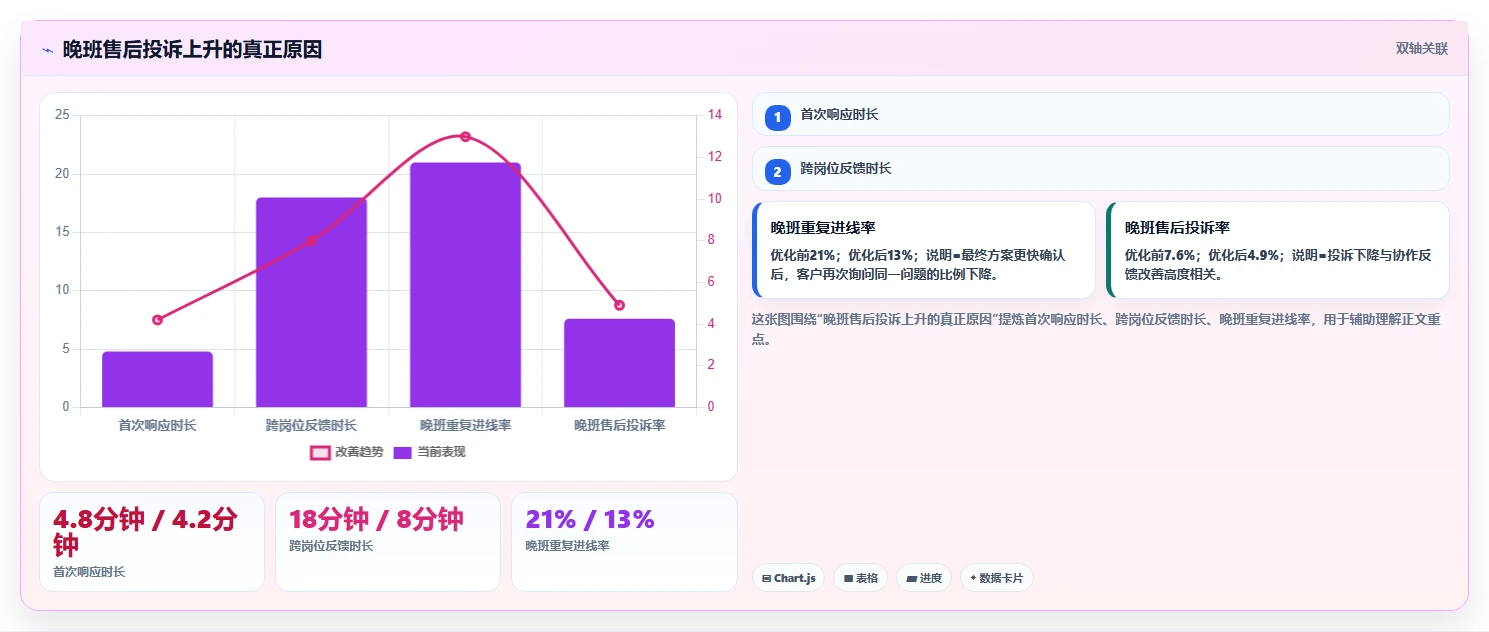1489x632 pixels.
Task: Click the line point above 首次响应时长
Action: click(157, 320)
